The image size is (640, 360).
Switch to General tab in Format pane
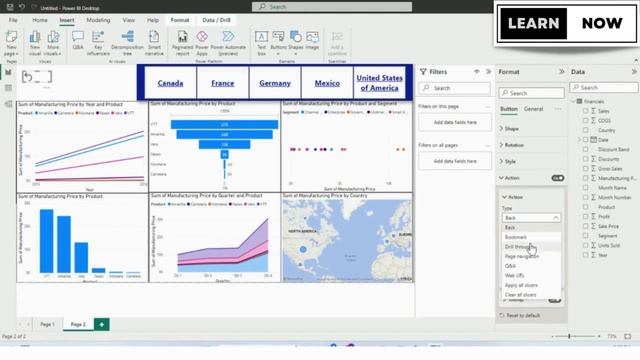533,109
